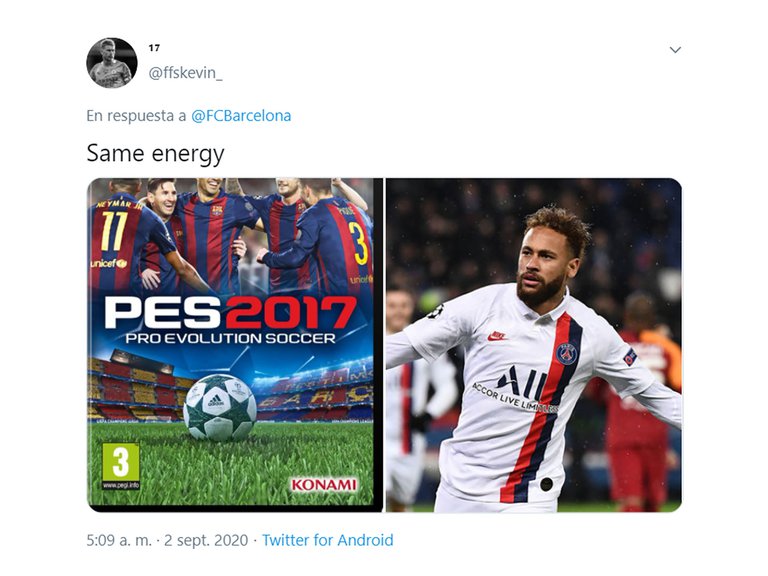Open the tweet options chevron menu
Viewport: 768px width, 576px height.
[x=675, y=49]
